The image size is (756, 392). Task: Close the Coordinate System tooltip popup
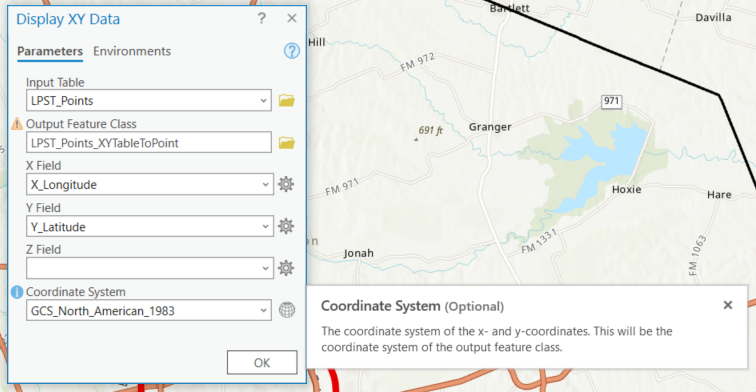pyautogui.click(x=728, y=305)
